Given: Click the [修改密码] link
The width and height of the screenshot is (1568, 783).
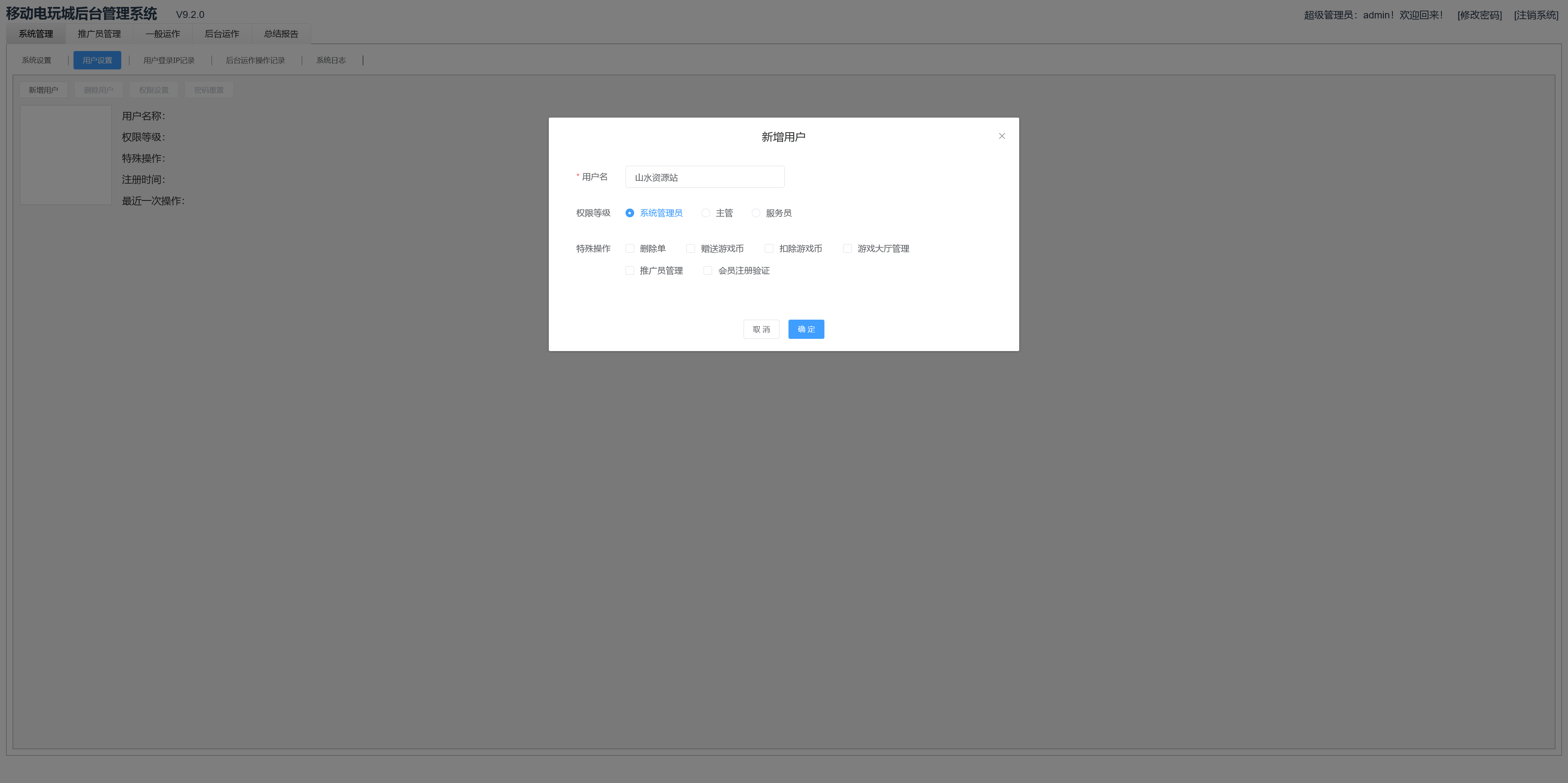Looking at the screenshot, I should point(1479,15).
